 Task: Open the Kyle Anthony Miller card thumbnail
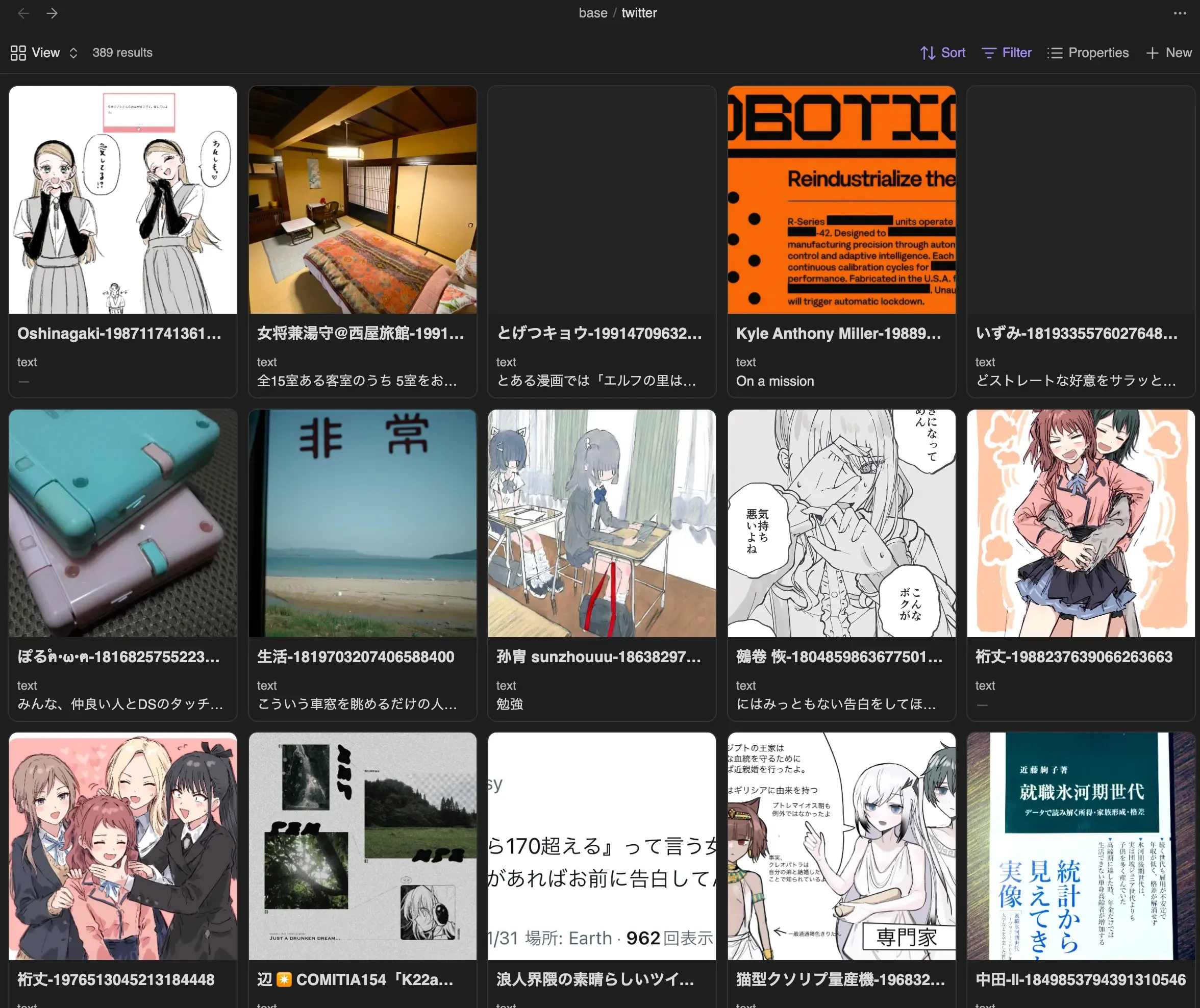click(x=841, y=200)
